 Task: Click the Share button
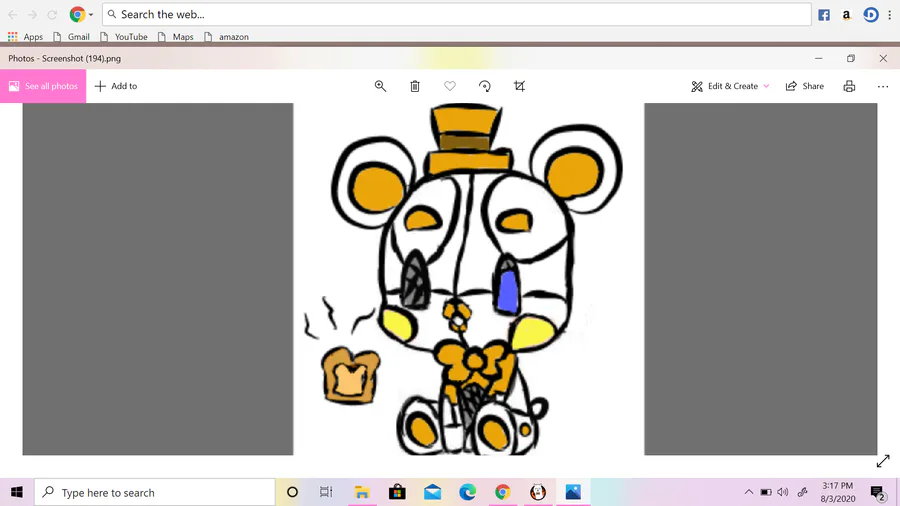tap(805, 86)
